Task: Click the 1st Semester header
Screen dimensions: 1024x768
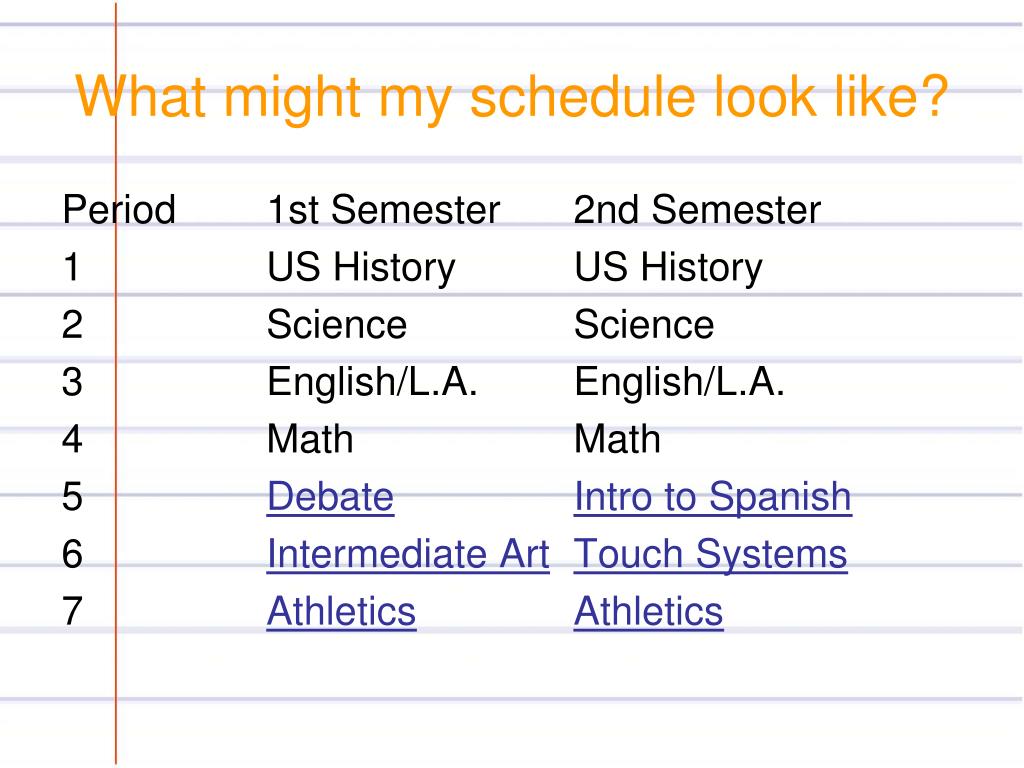Action: click(383, 210)
